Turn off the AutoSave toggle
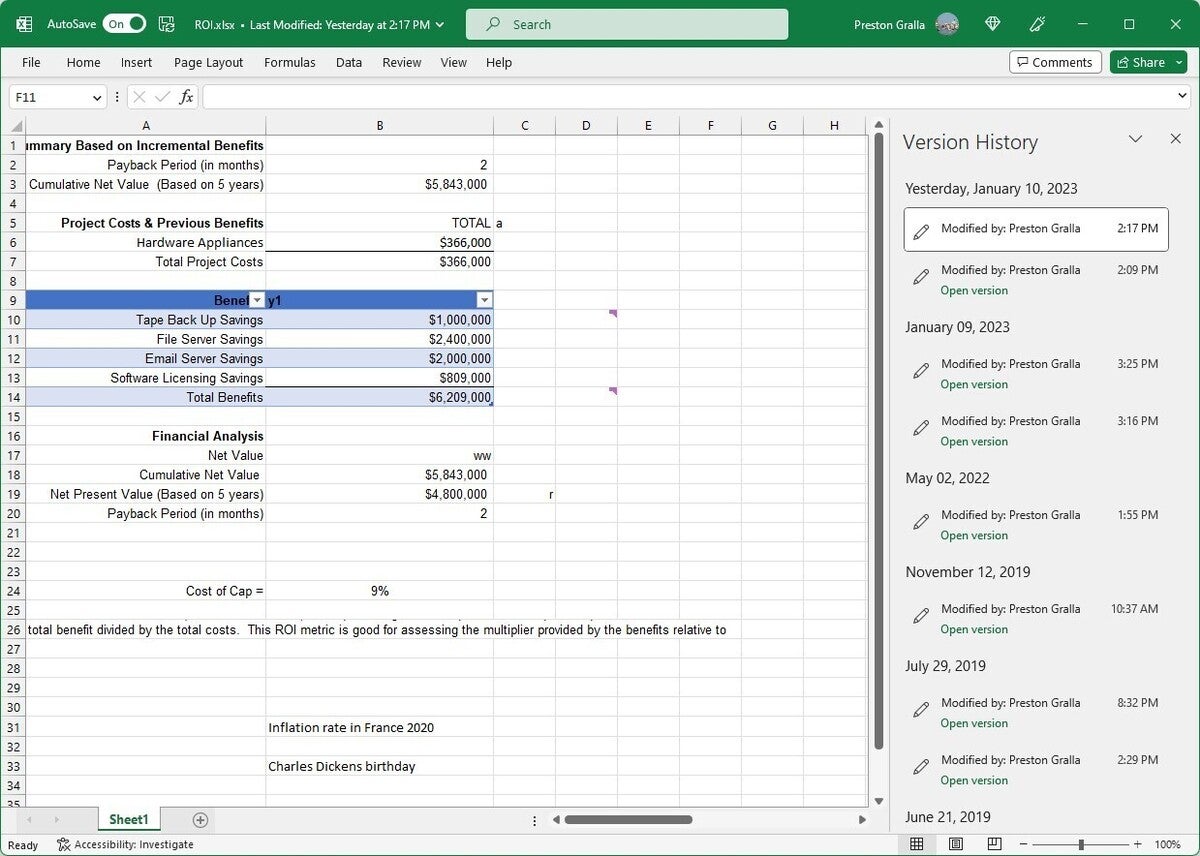Screen dimensions: 1200x856 point(124,24)
